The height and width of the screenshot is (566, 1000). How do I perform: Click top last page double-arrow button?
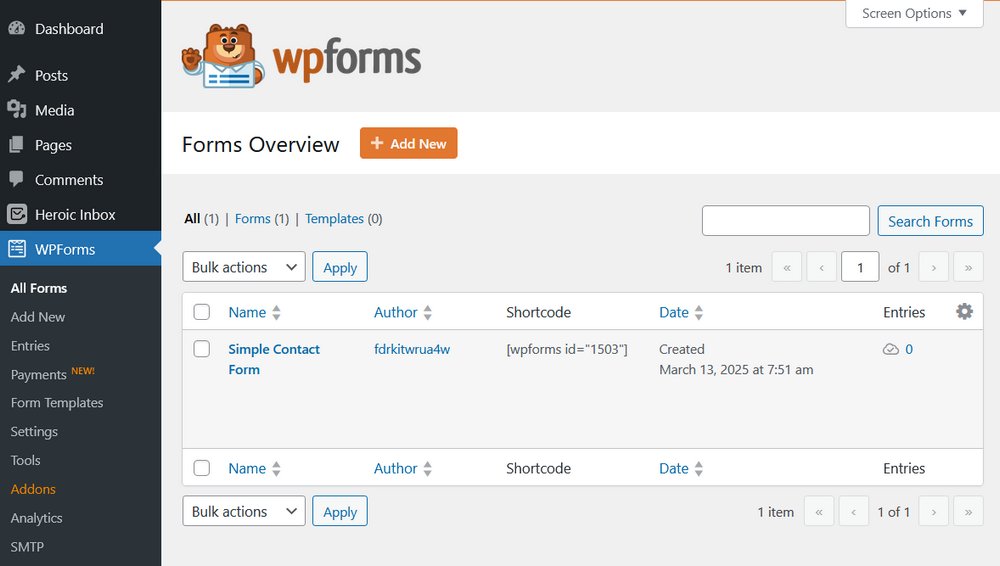968,267
